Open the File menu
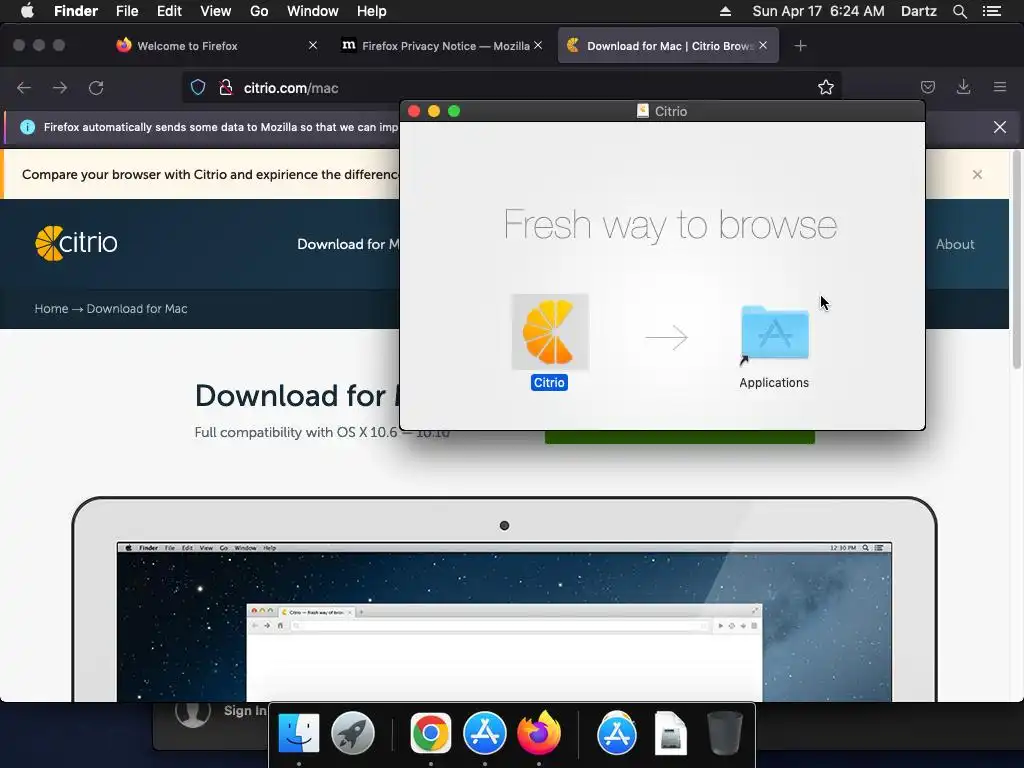This screenshot has width=1024, height=768. (127, 11)
